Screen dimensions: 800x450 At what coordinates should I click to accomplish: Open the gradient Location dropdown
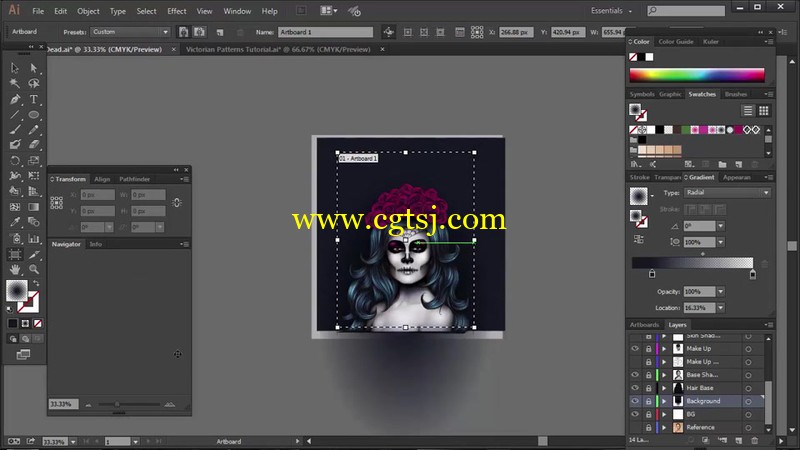pyautogui.click(x=720, y=308)
